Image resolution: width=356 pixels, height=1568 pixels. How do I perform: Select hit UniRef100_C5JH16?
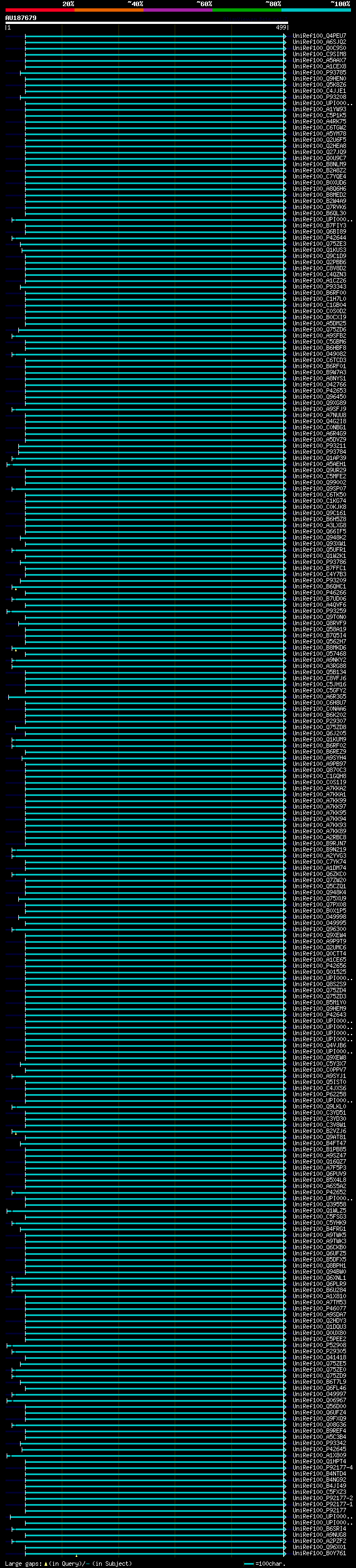point(319,684)
